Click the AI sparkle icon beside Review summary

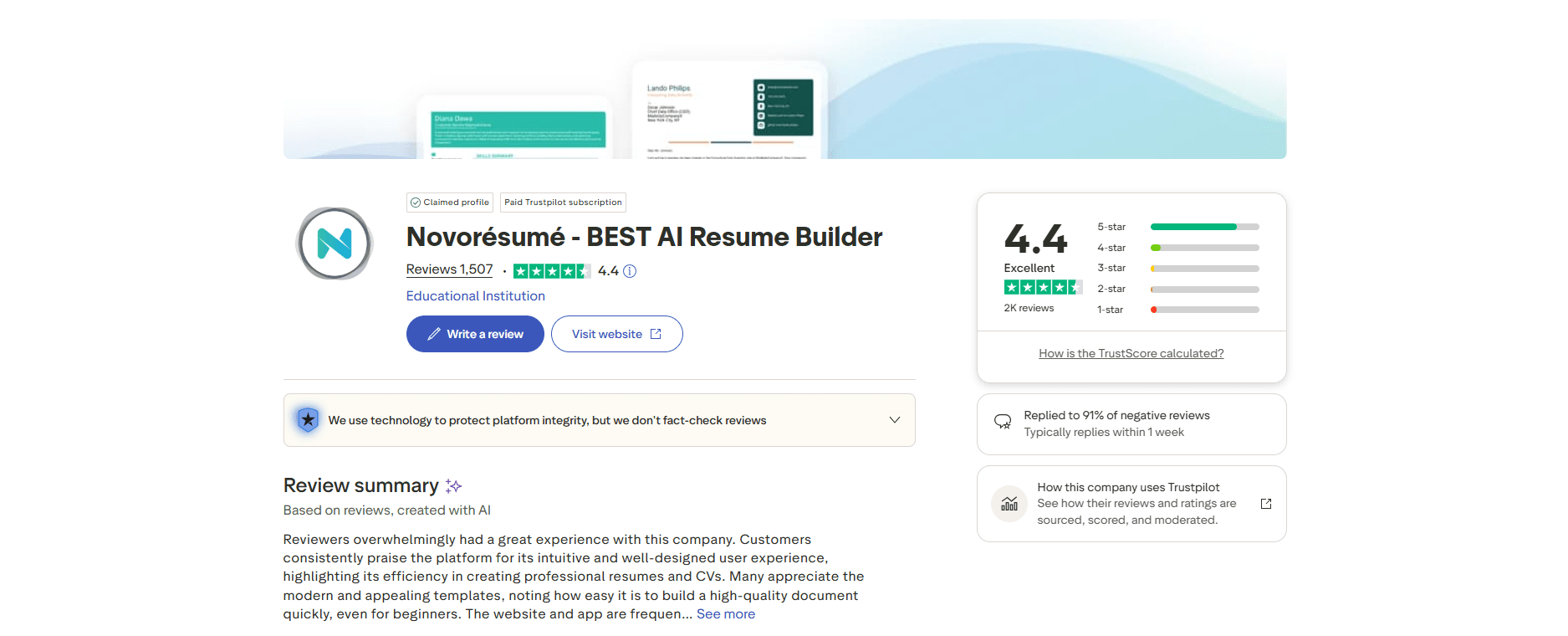click(453, 485)
